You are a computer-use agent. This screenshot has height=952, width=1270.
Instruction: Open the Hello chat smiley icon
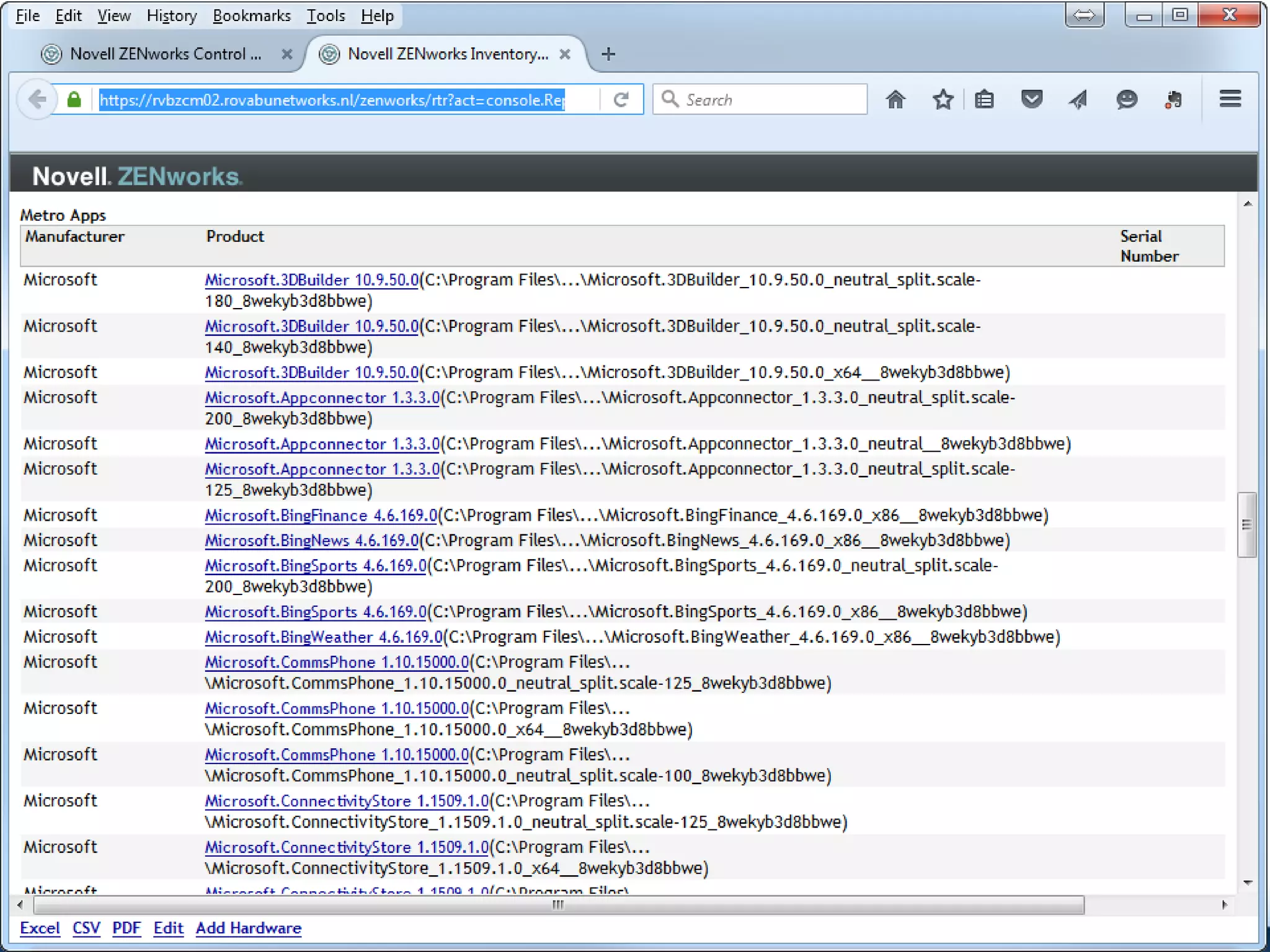tap(1126, 99)
